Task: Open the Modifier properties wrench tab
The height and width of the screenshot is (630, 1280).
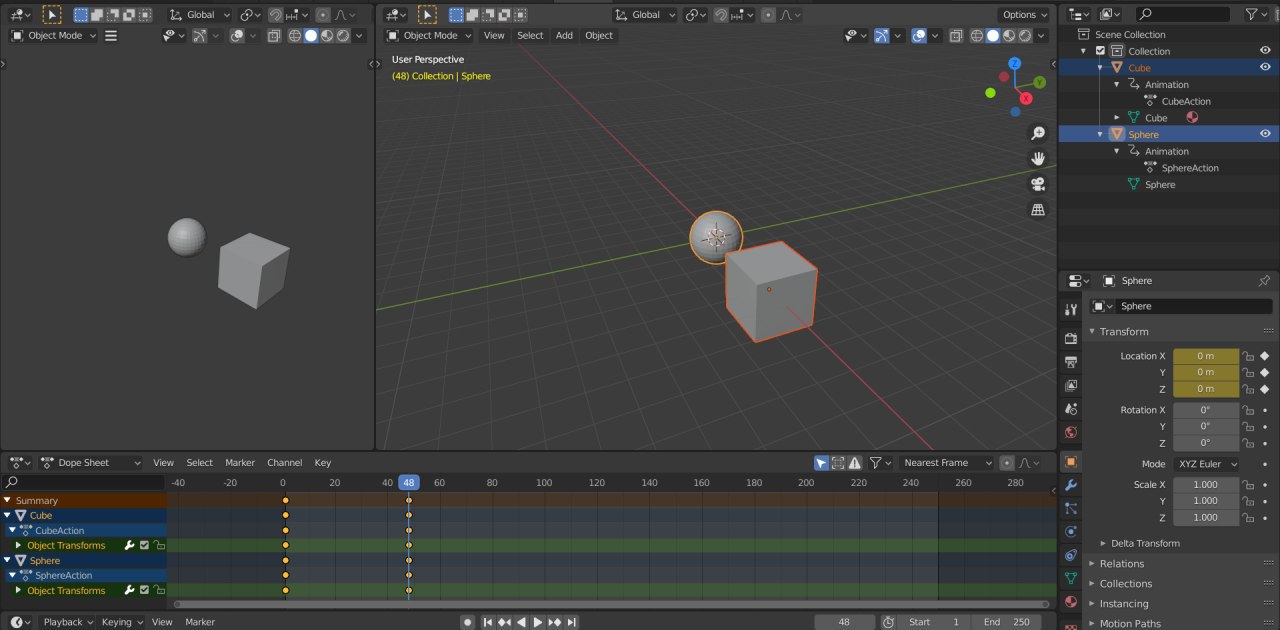Action: [x=1071, y=485]
